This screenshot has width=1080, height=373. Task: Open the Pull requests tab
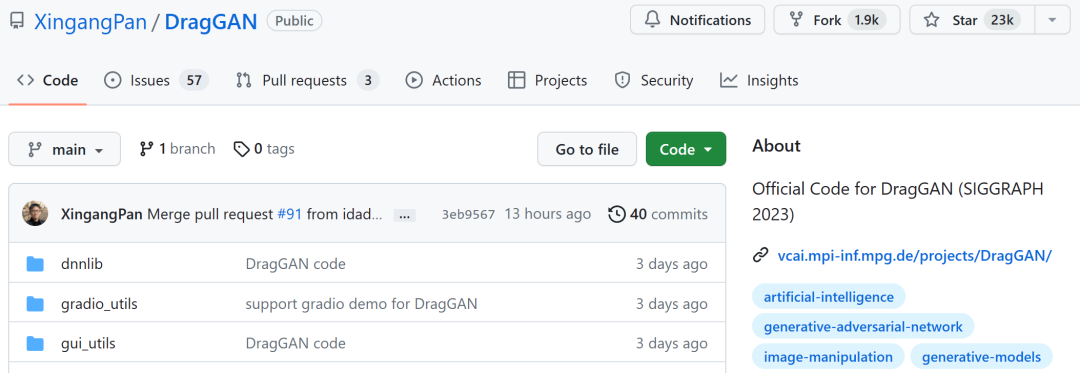[307, 81]
